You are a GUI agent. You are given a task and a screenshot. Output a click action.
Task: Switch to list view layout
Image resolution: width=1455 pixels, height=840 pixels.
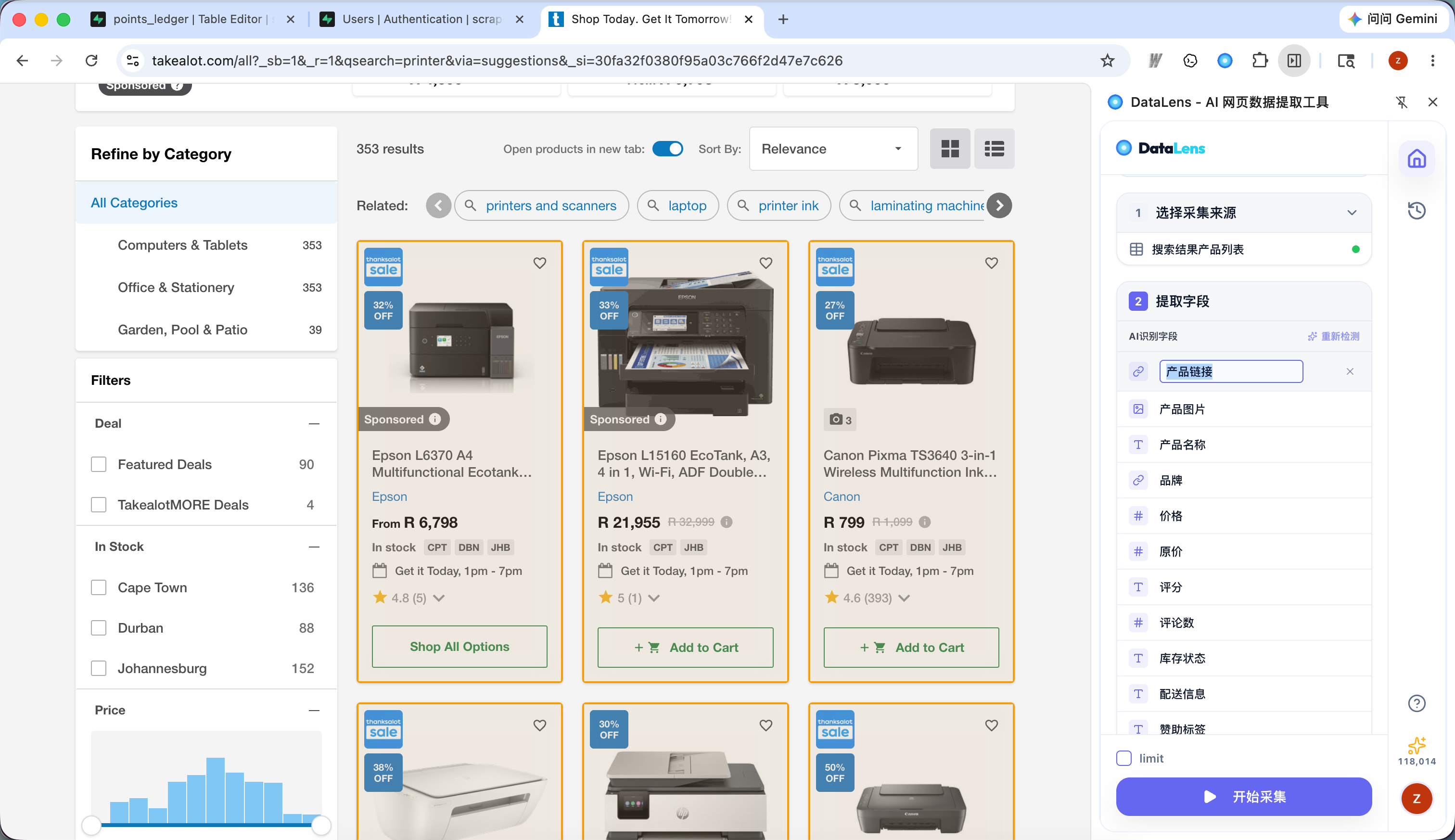pos(994,149)
